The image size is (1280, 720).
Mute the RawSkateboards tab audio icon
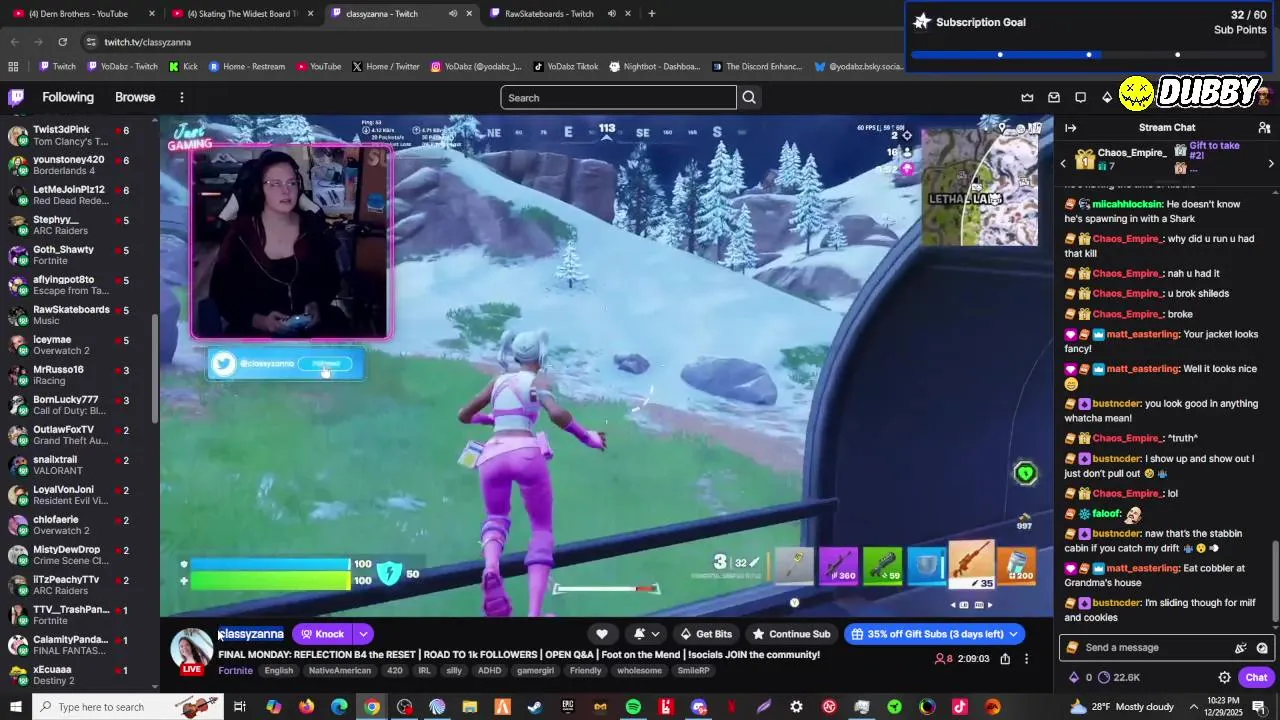click(610, 14)
